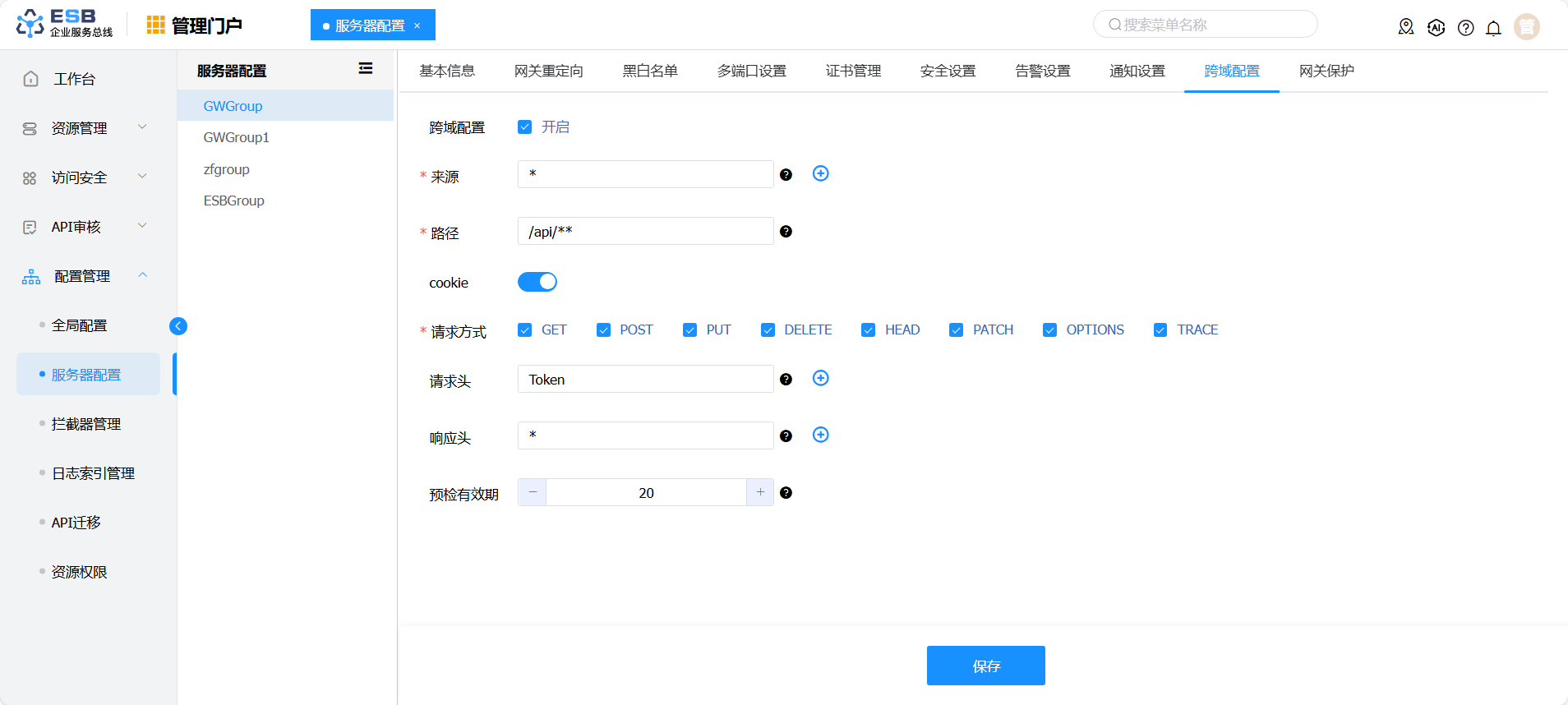
Task: Click the help icon beside 路径 field
Action: [x=786, y=232]
